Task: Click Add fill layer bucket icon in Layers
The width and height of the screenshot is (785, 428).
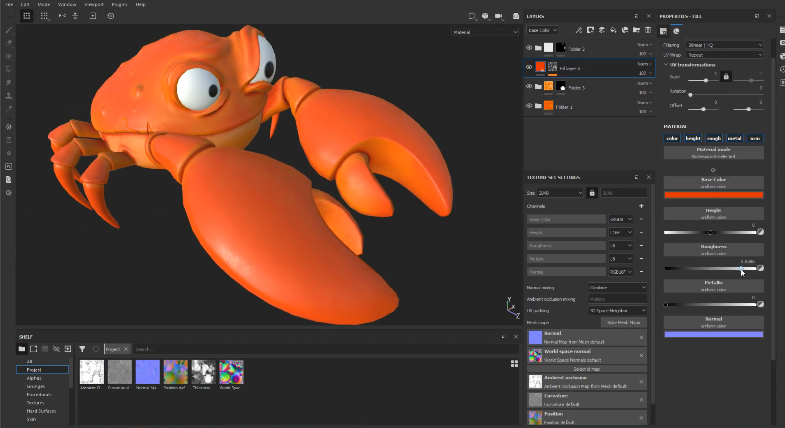Action: pyautogui.click(x=613, y=30)
